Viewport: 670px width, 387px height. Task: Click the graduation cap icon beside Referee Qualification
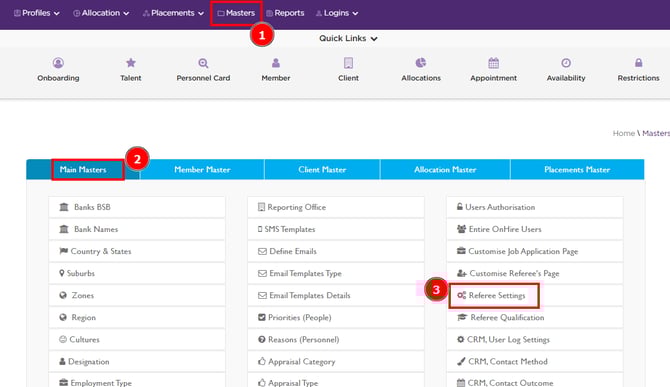pyautogui.click(x=462, y=317)
